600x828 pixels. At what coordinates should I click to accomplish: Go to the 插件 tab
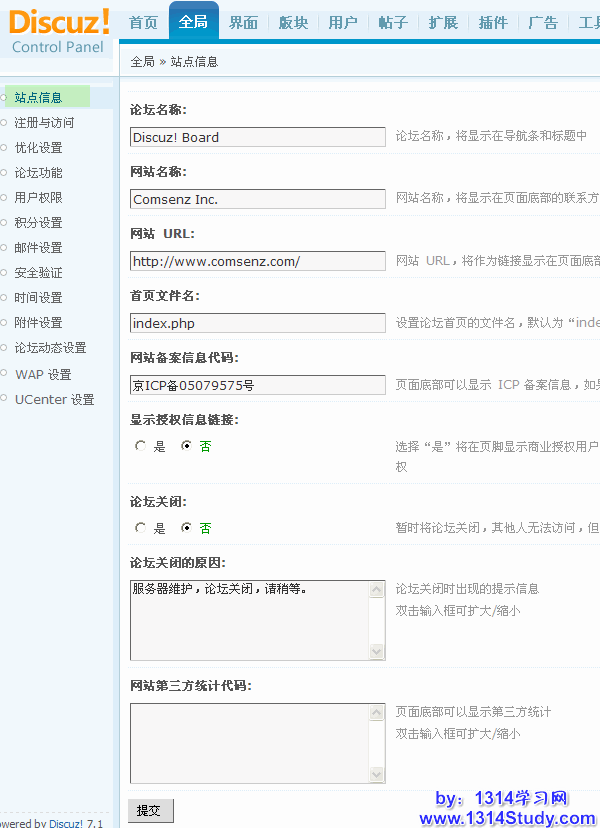493,23
